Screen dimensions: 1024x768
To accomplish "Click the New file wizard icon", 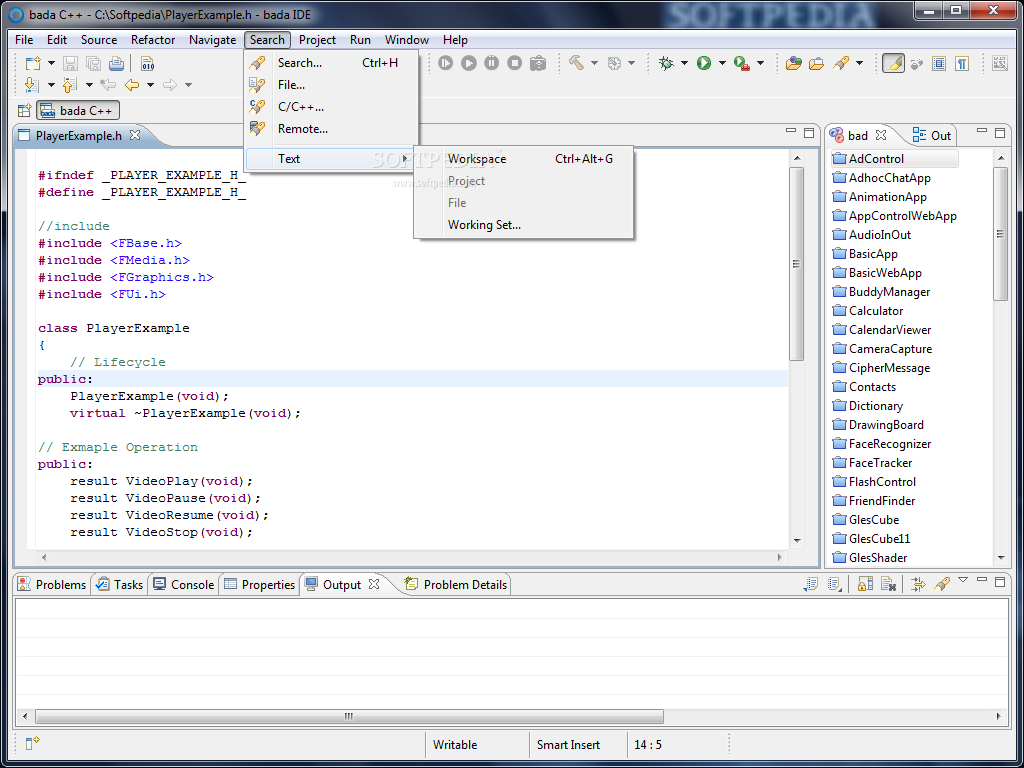I will point(33,63).
